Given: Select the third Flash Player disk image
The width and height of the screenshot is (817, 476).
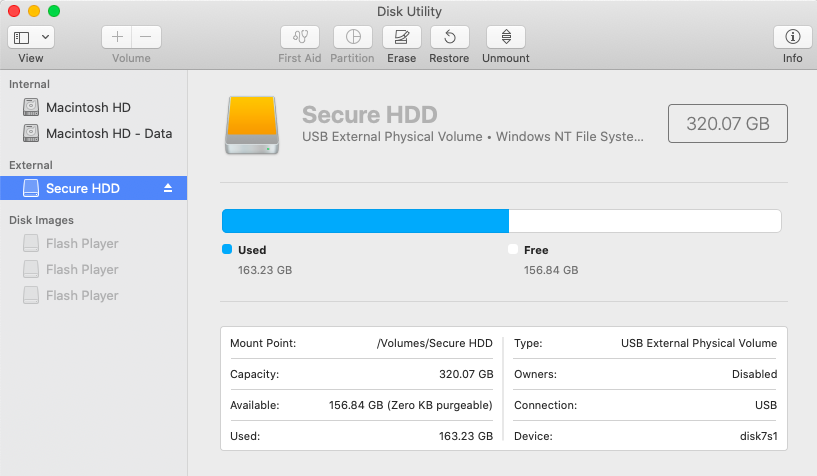Looking at the screenshot, I should (94, 295).
